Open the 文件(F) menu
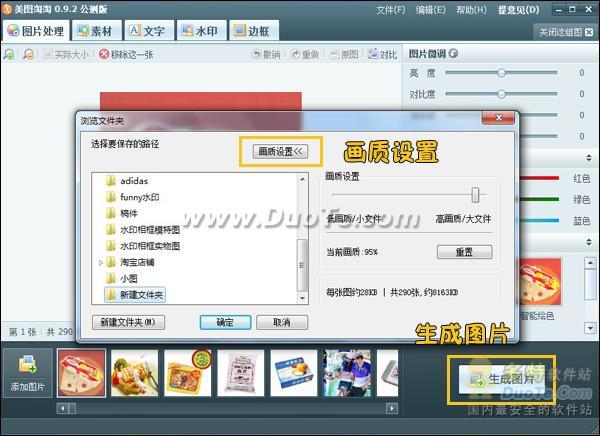 click(391, 10)
